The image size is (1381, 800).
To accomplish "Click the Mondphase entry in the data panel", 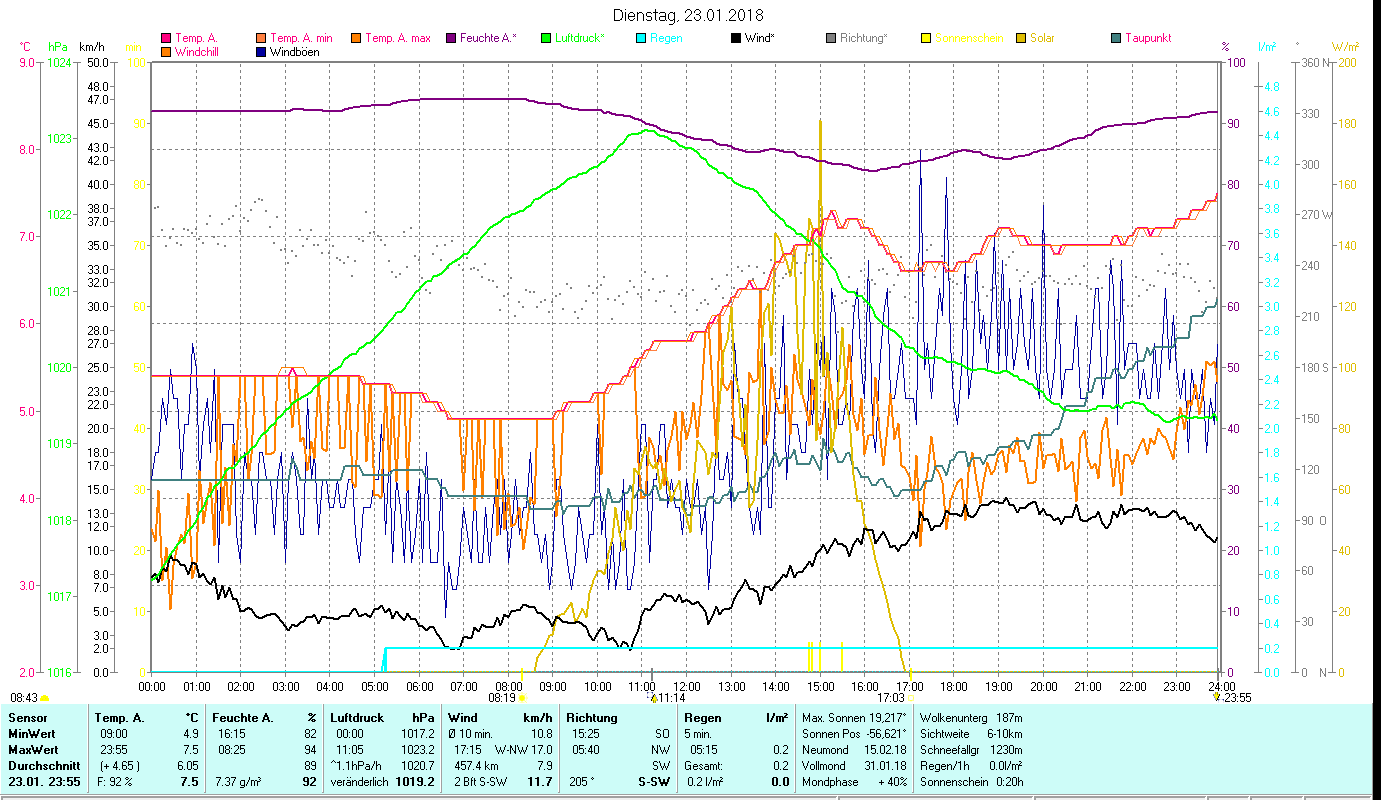I will click(x=828, y=782).
